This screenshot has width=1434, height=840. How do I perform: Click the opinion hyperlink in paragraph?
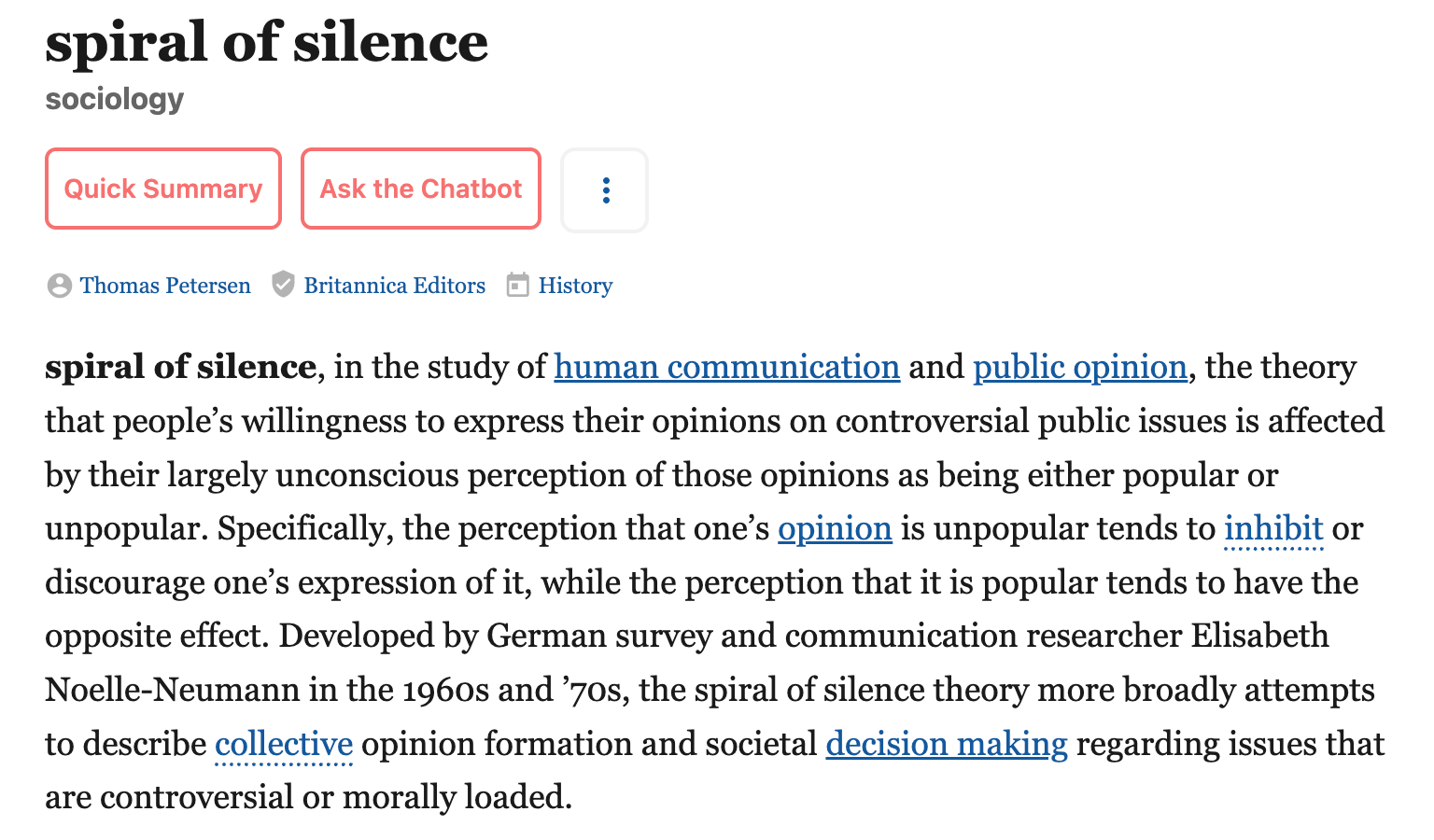tap(835, 528)
